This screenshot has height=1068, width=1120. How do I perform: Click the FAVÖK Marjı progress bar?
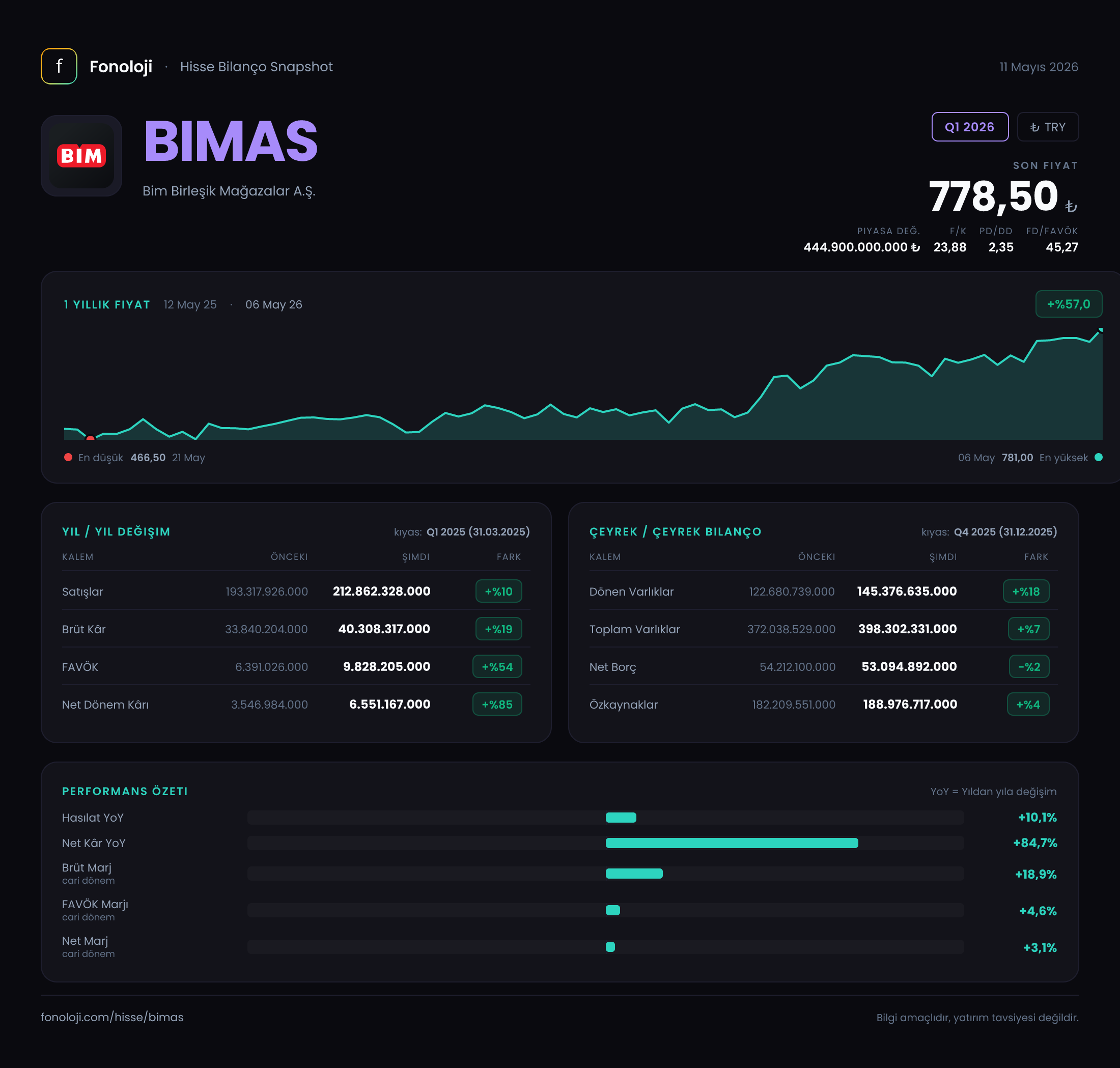click(605, 910)
